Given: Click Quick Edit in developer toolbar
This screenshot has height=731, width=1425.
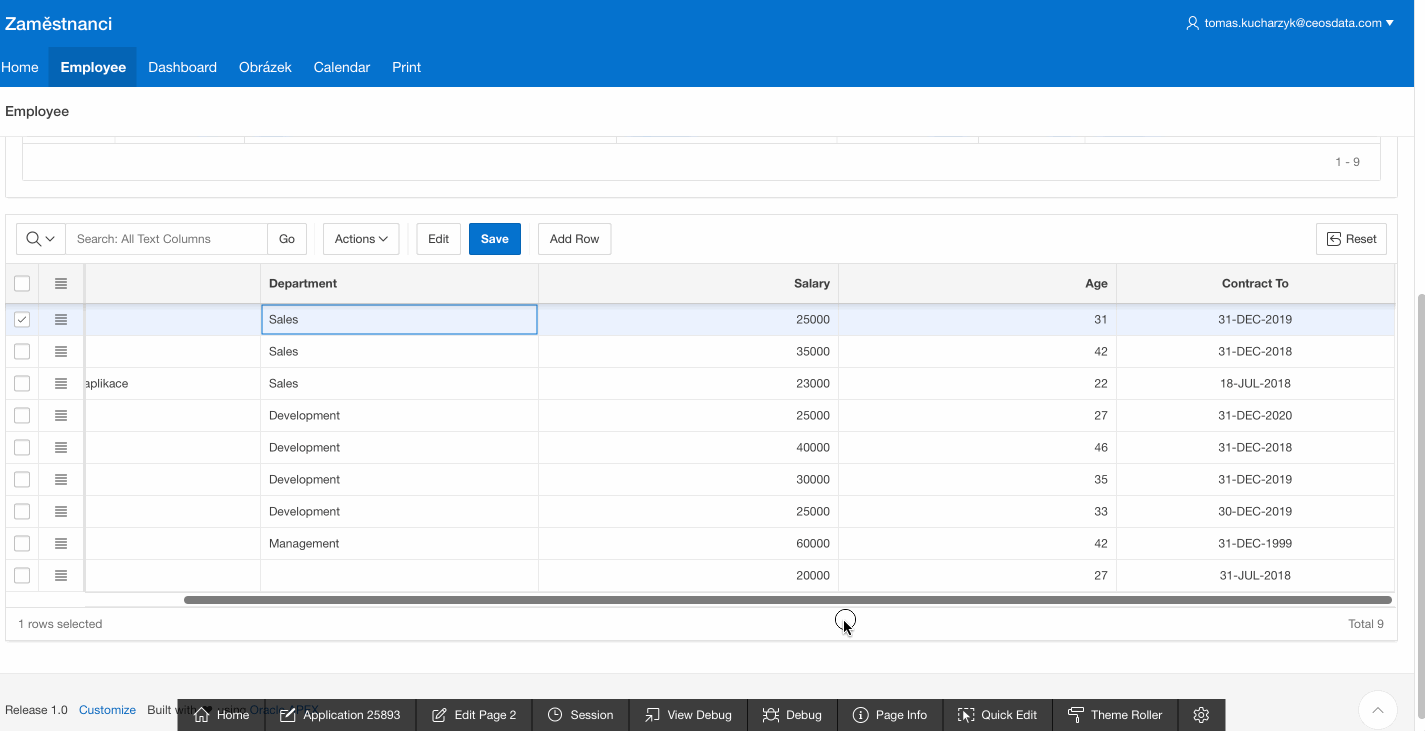Looking at the screenshot, I should click(x=997, y=715).
